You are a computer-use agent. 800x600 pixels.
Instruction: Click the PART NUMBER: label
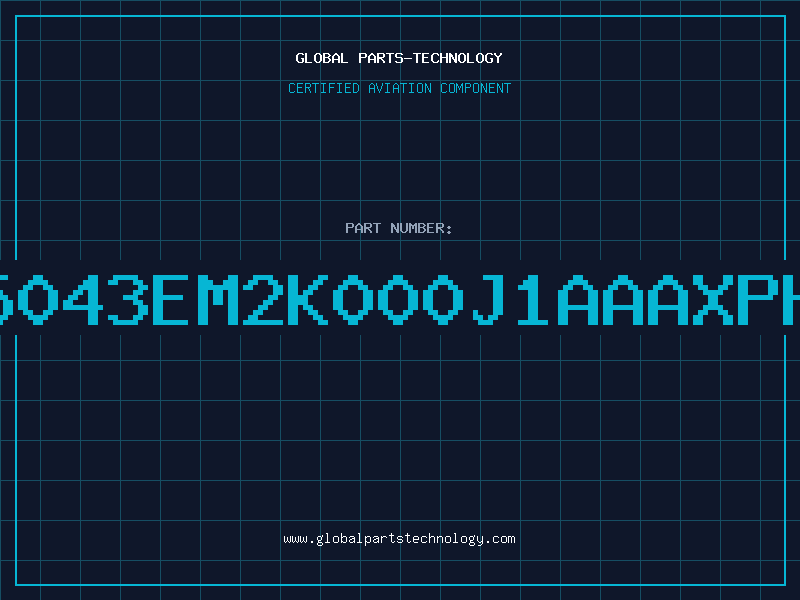pos(399,228)
